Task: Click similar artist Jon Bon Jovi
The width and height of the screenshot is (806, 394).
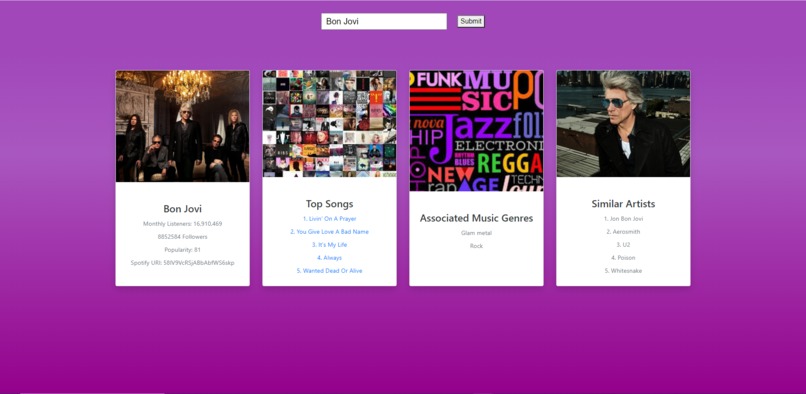Action: 624,219
